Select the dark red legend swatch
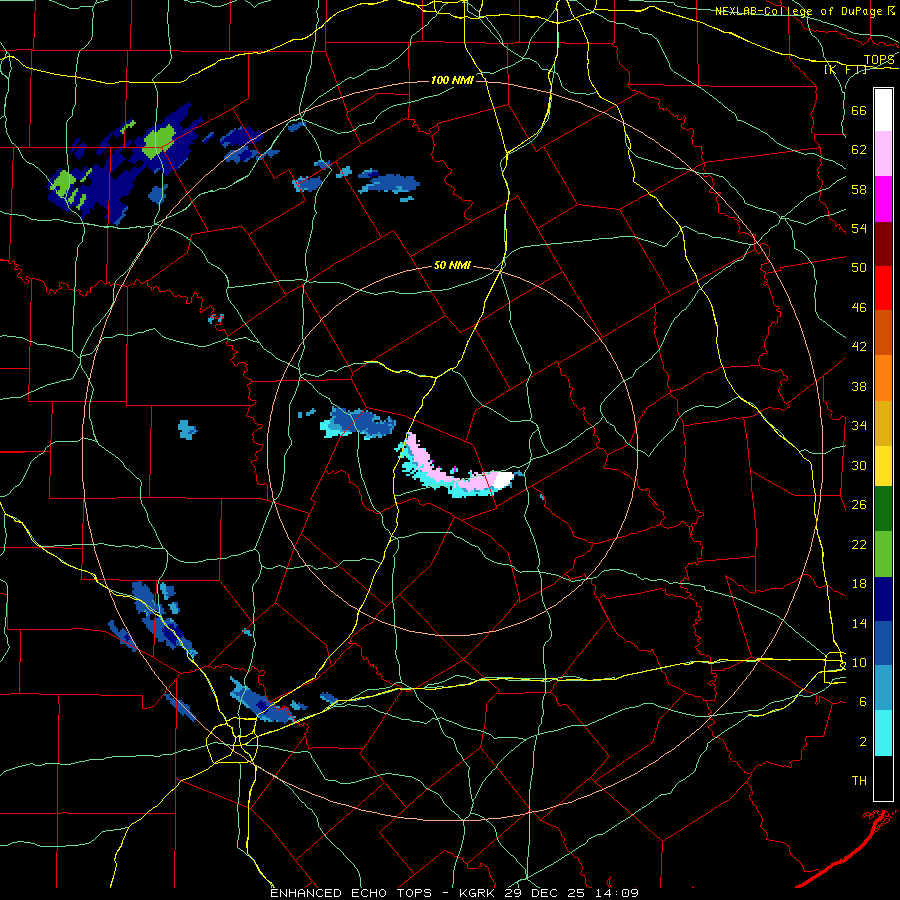The width and height of the screenshot is (900, 900). tap(883, 243)
